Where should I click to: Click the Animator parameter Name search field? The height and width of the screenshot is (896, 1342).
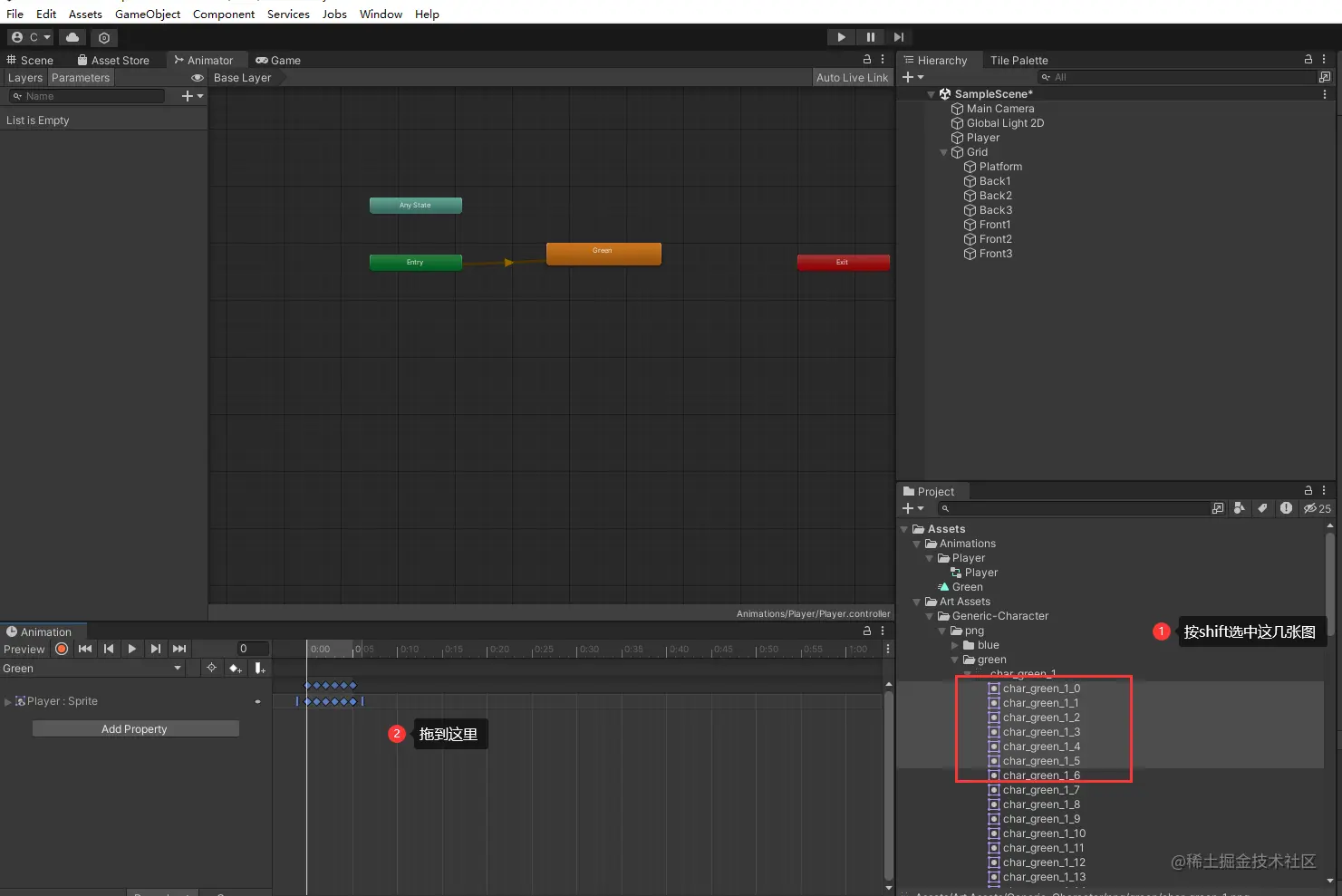point(87,96)
